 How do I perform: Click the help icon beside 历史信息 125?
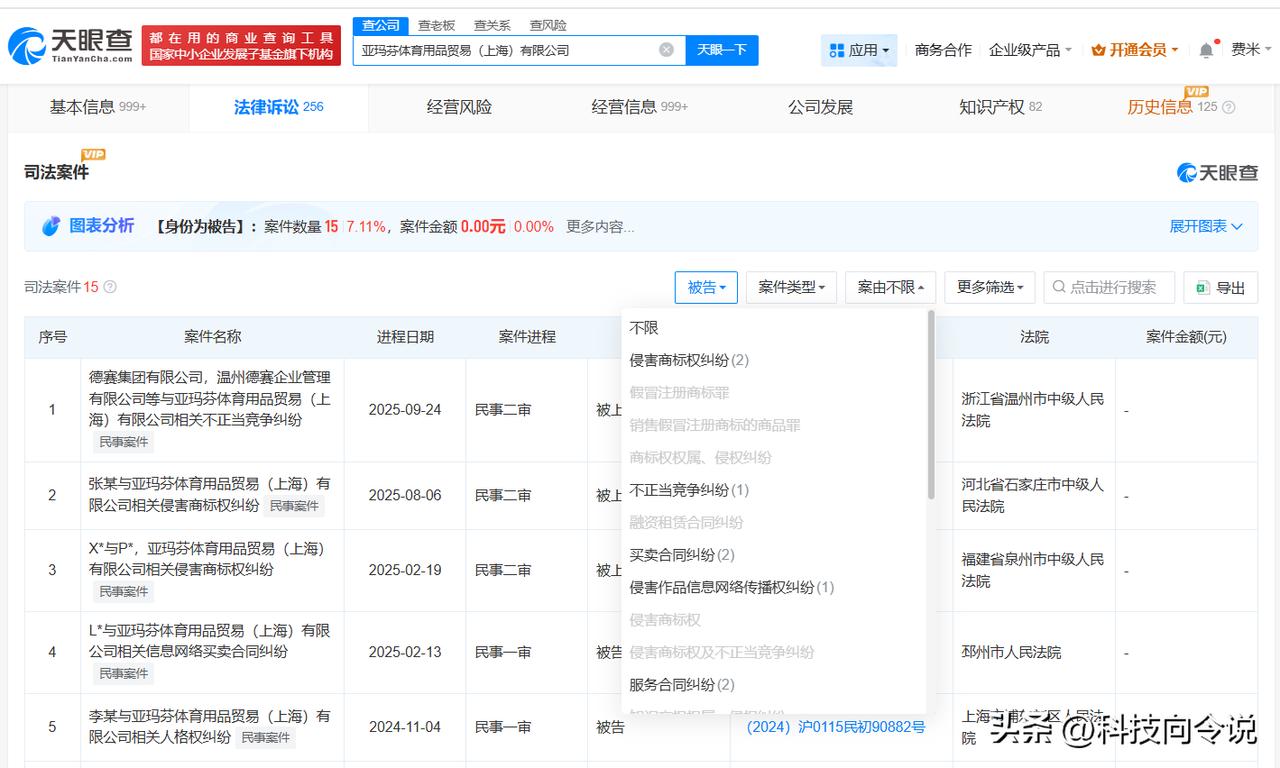pos(1229,107)
